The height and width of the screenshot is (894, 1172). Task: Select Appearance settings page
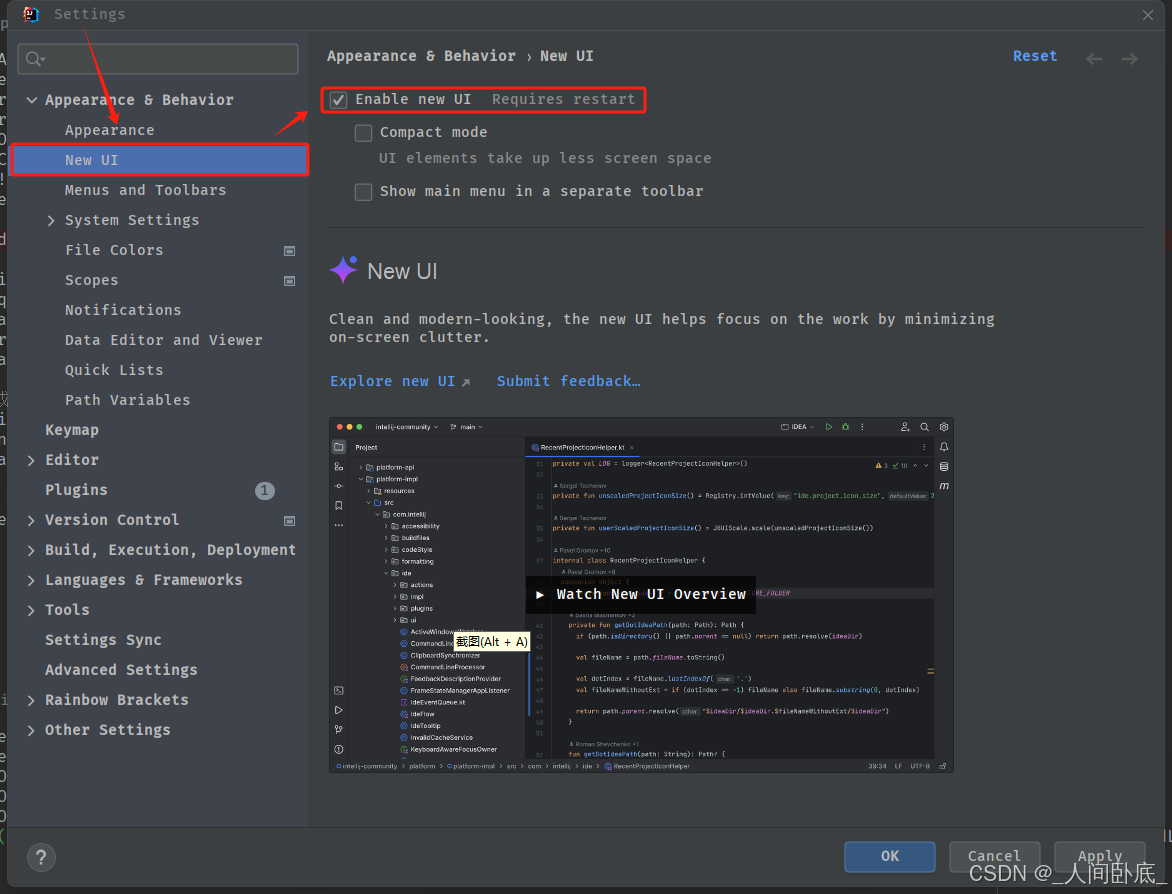(x=109, y=130)
